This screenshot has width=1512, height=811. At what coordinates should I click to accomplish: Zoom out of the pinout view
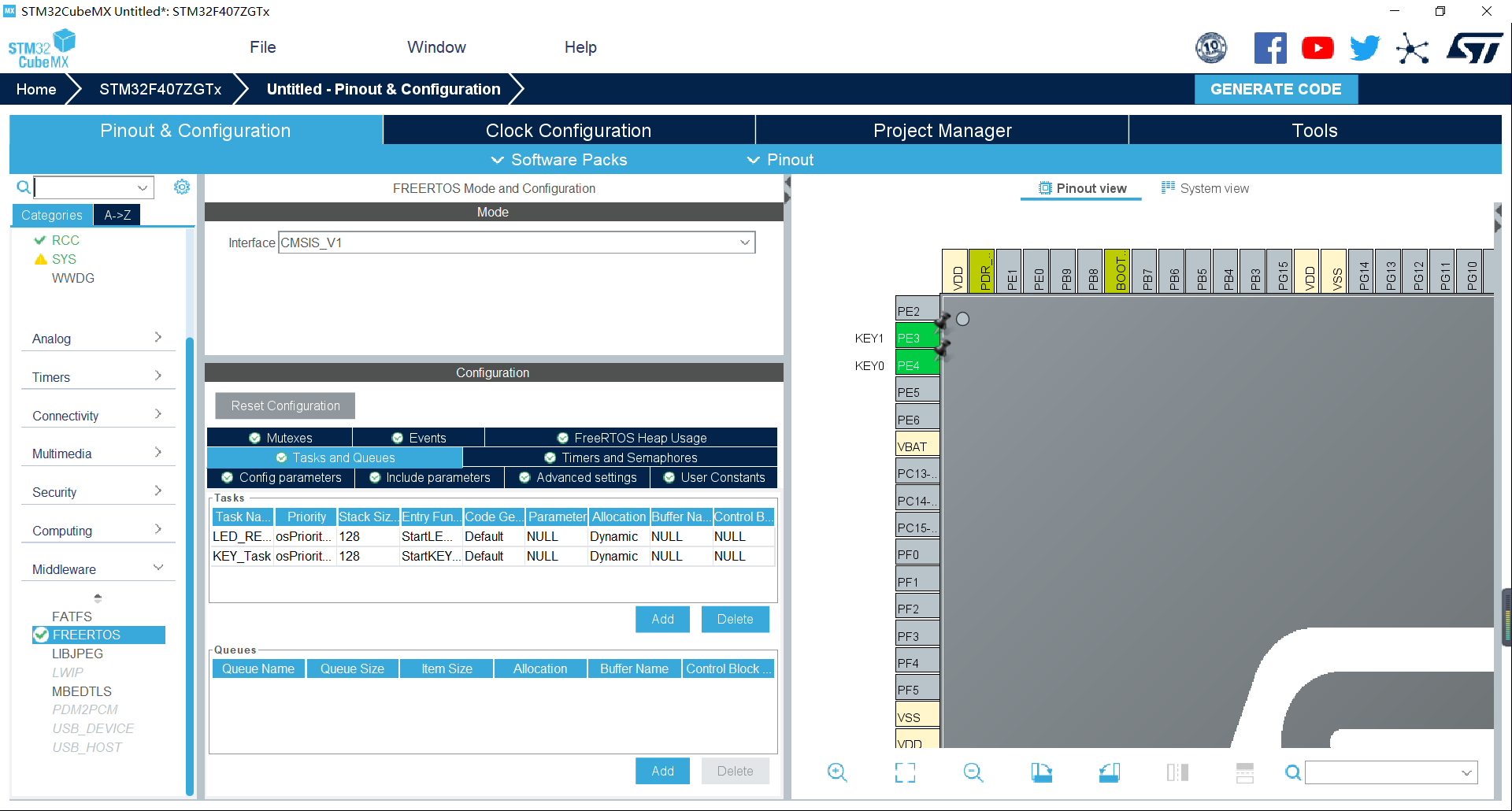(973, 772)
